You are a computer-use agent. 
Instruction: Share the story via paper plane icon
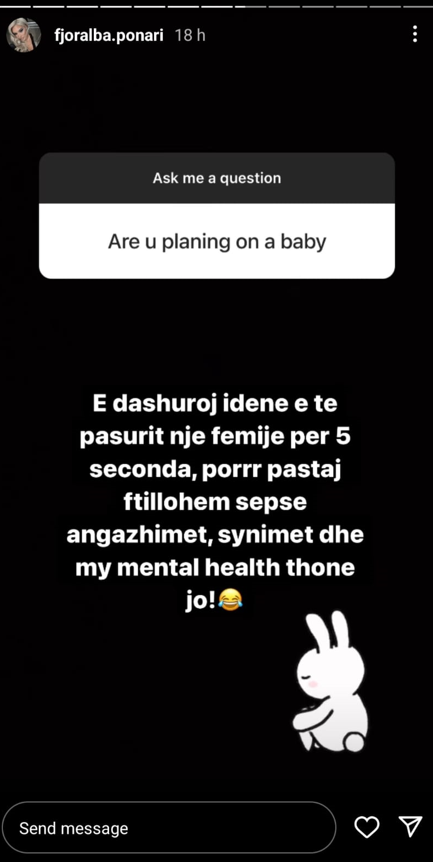point(410,826)
